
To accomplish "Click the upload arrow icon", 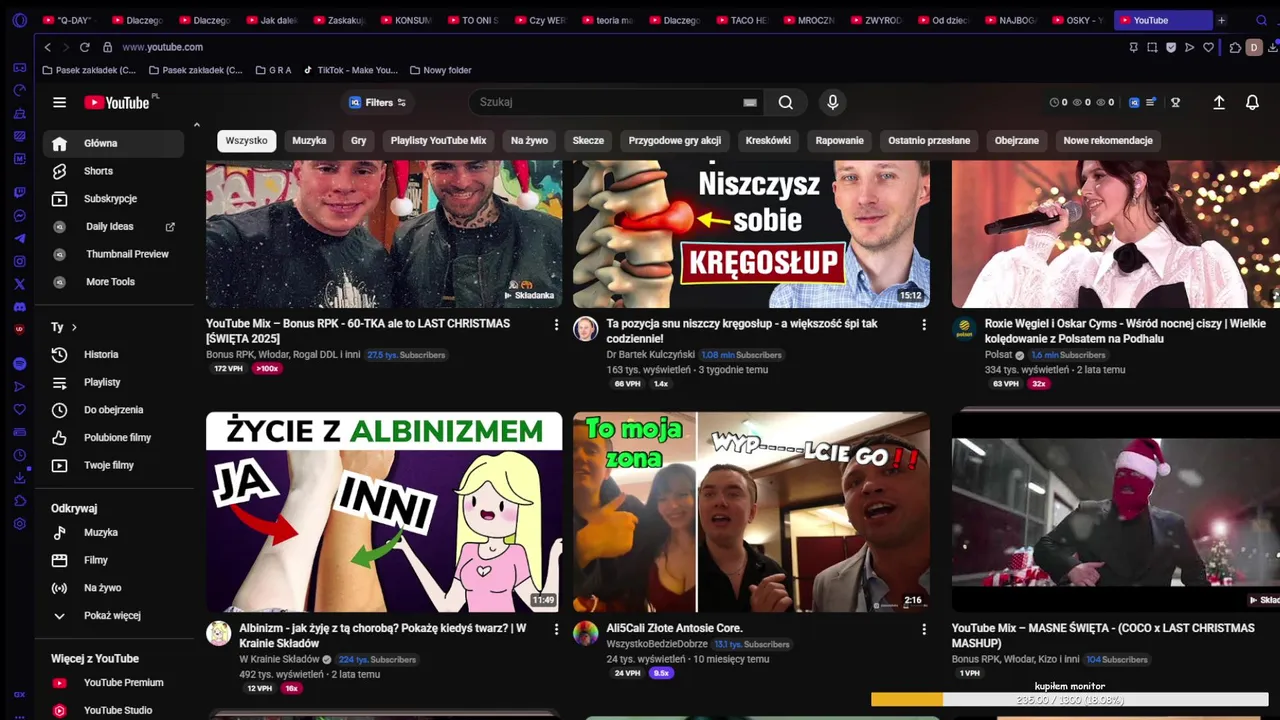I will click(x=1219, y=102).
